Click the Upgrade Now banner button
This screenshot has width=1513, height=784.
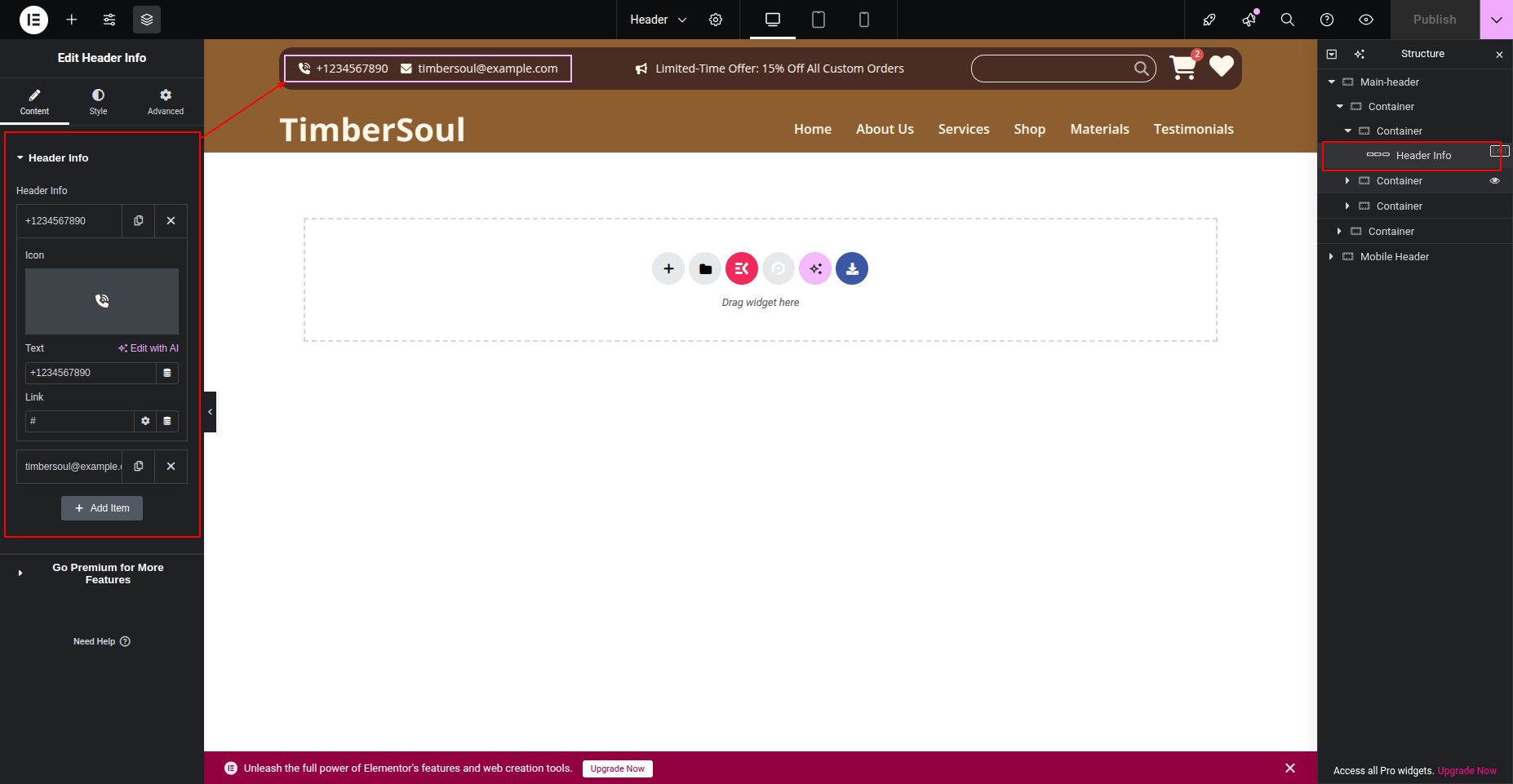617,768
